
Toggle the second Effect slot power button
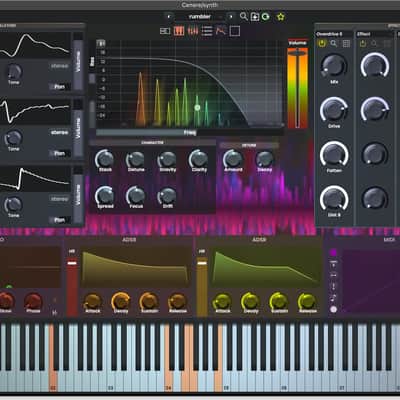coord(363,43)
